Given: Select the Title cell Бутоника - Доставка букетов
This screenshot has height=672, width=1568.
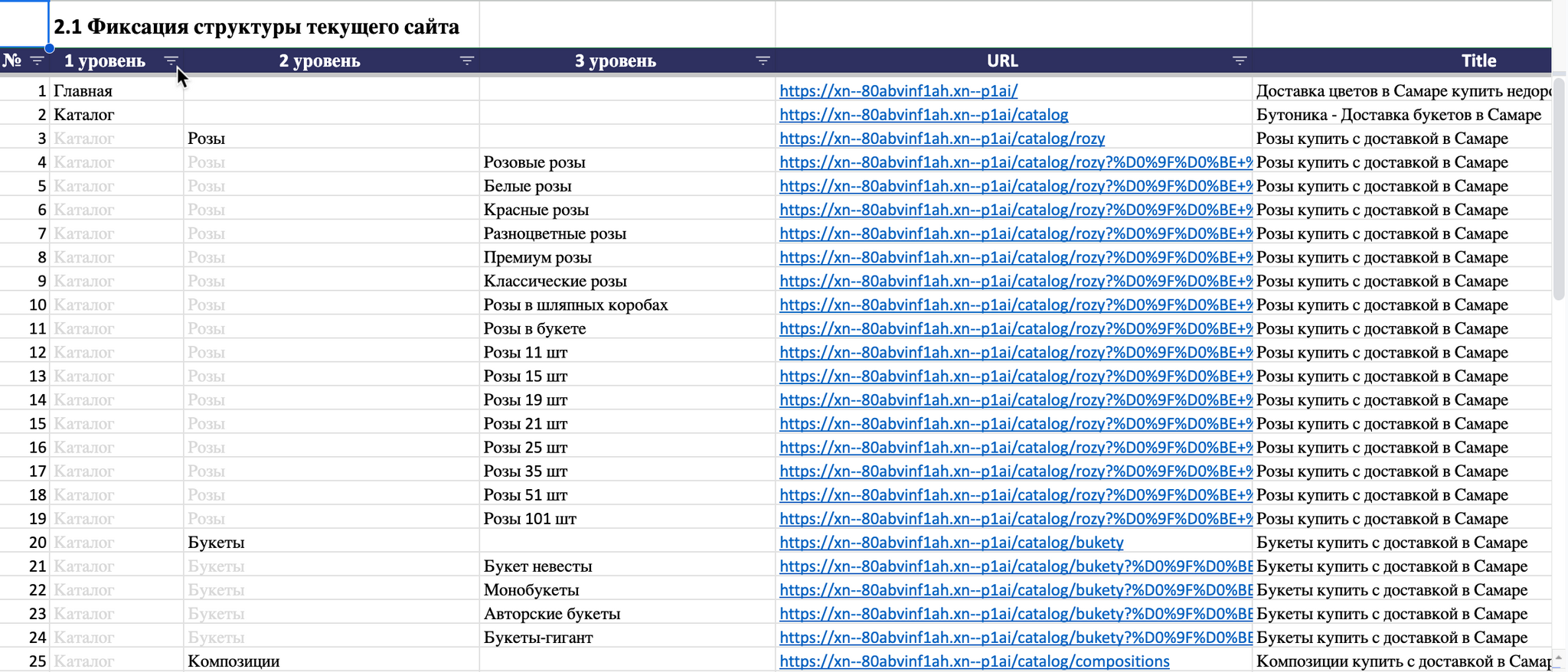Looking at the screenshot, I should (1403, 115).
